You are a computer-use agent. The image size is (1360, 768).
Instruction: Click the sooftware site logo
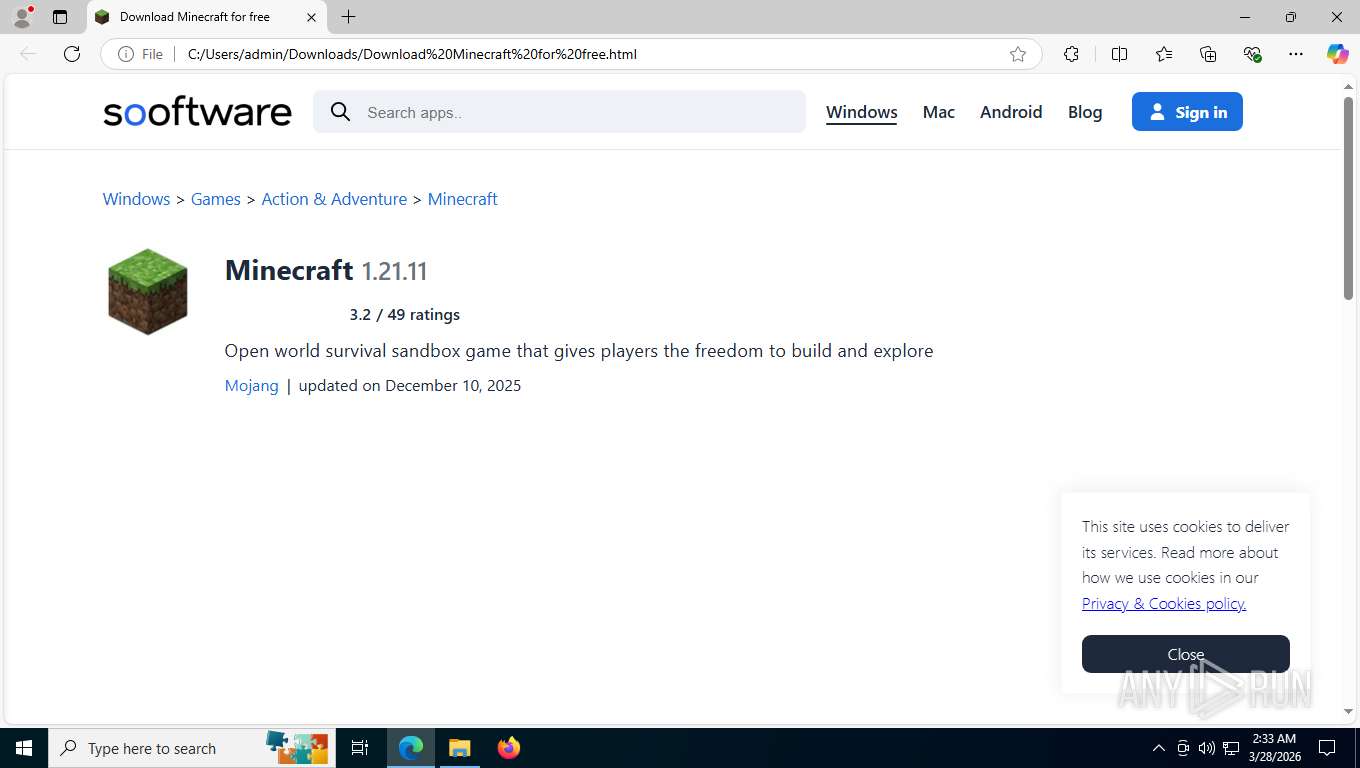197,112
